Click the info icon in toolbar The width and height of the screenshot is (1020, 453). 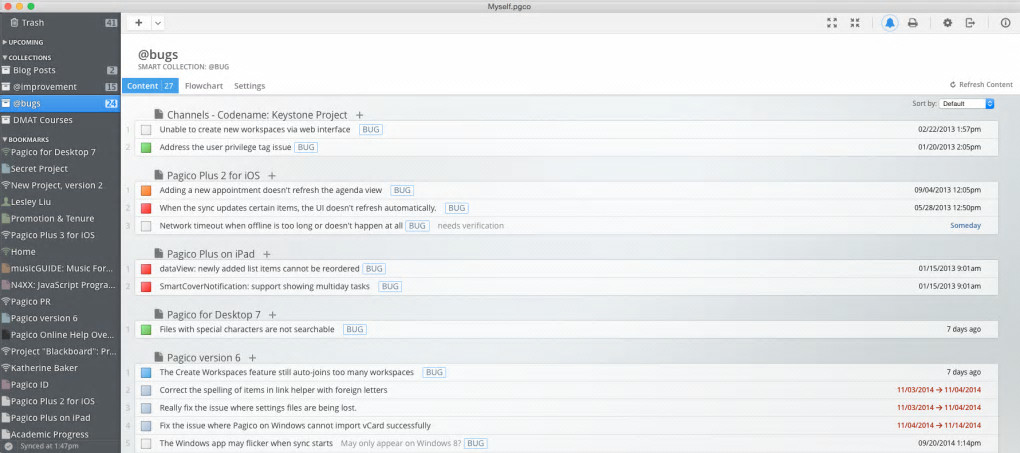tap(1005, 23)
